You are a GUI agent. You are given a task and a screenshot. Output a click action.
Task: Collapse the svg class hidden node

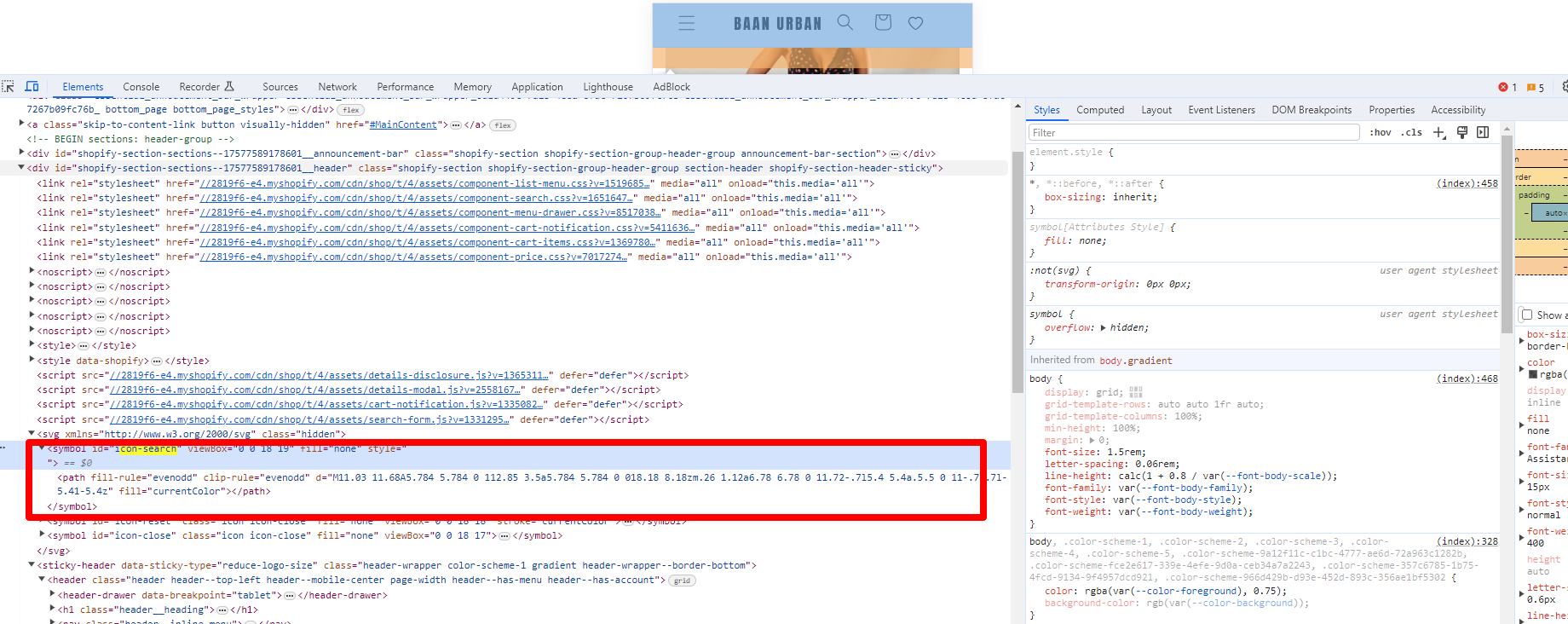pos(32,433)
